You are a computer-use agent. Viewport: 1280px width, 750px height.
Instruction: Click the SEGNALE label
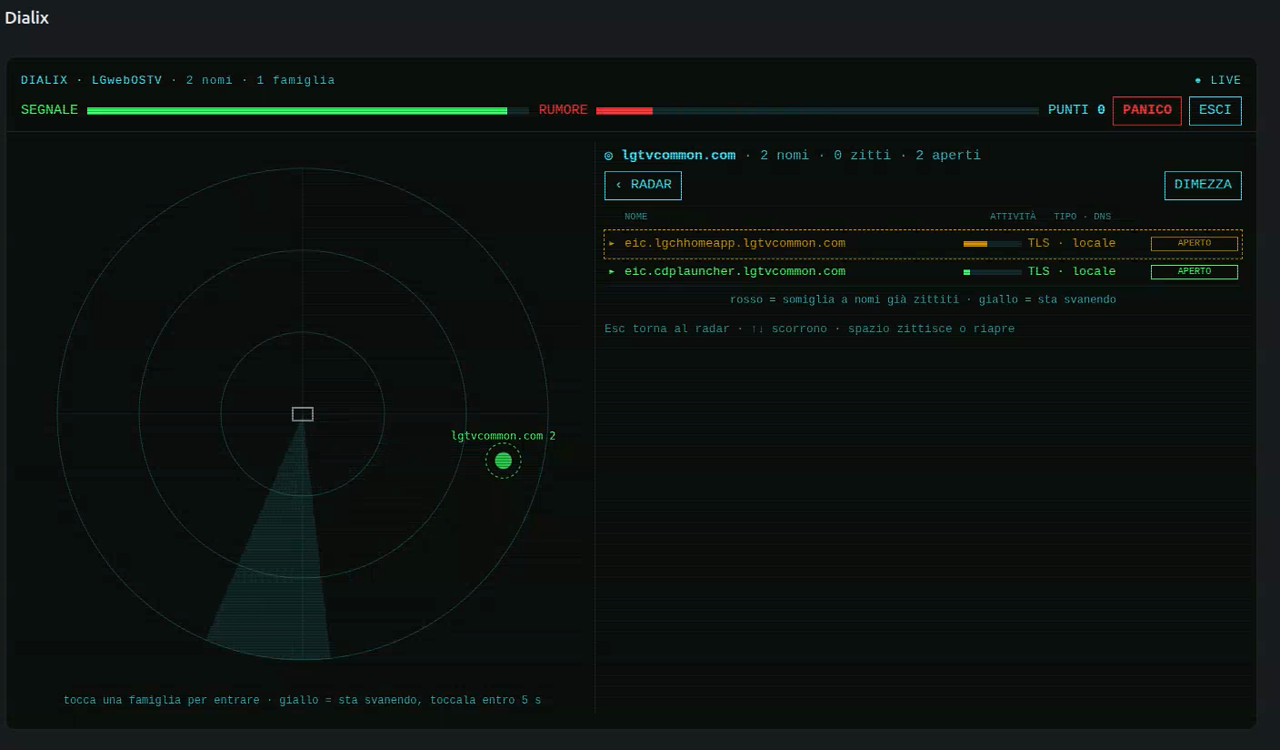(49, 110)
